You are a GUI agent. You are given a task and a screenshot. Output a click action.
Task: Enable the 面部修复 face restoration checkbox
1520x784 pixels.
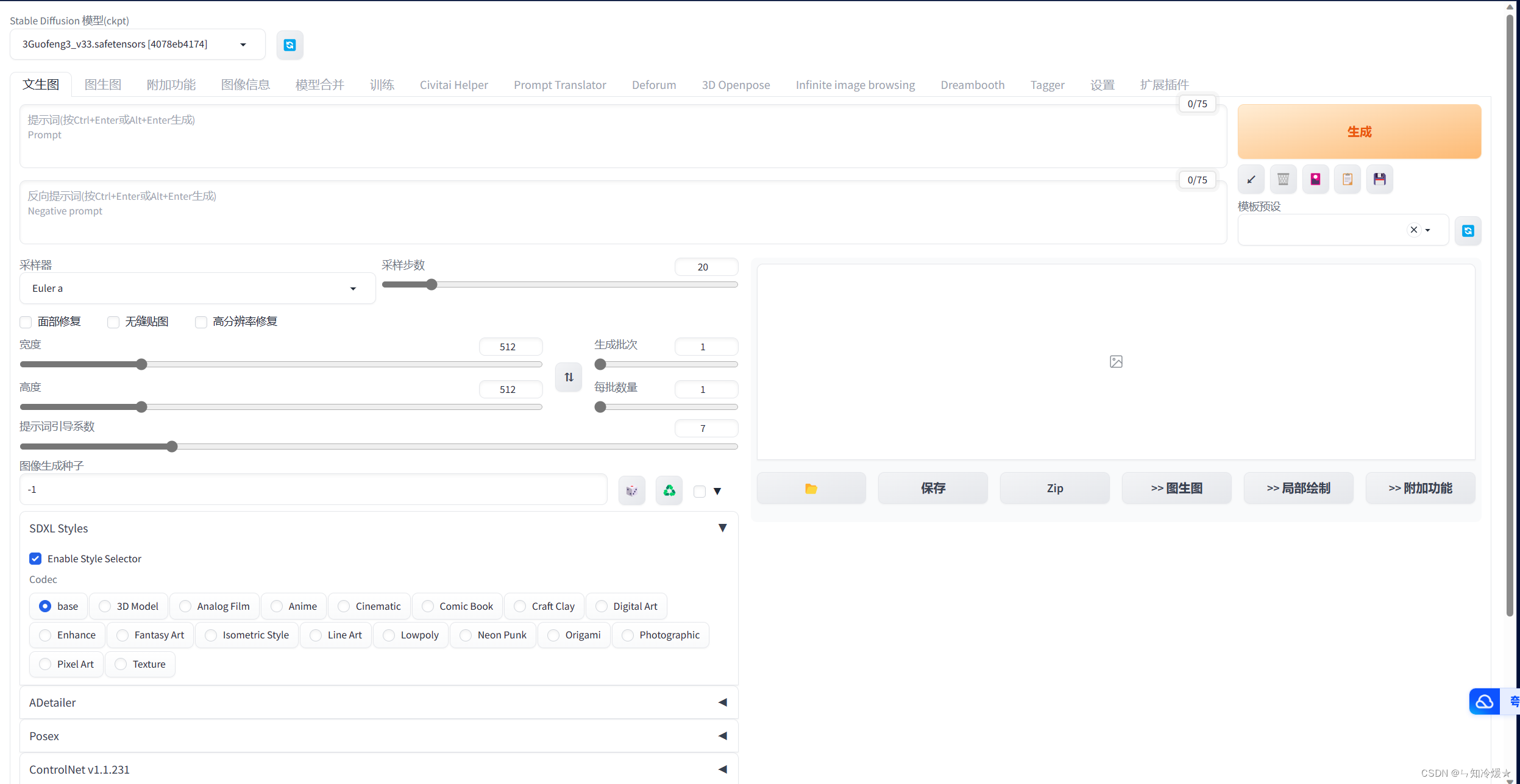25,321
